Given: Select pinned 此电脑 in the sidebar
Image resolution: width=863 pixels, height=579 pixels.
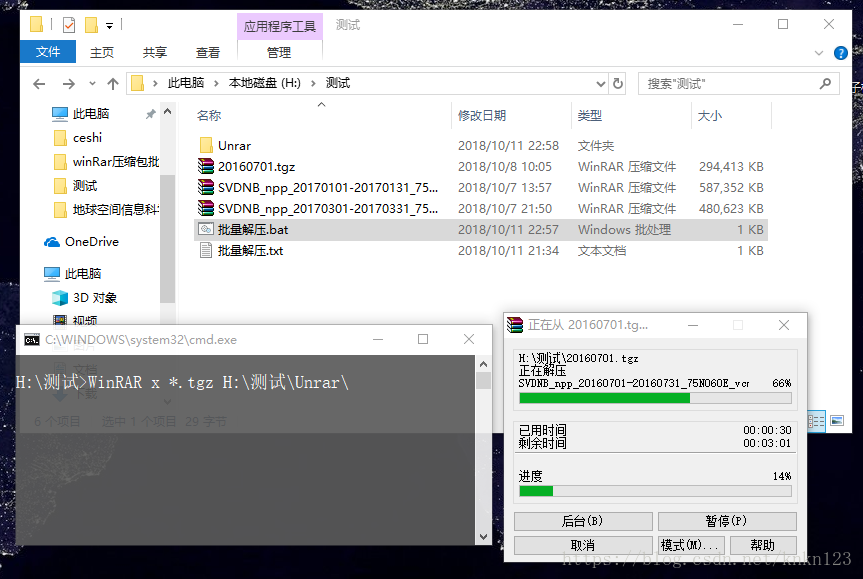Looking at the screenshot, I should coord(91,113).
